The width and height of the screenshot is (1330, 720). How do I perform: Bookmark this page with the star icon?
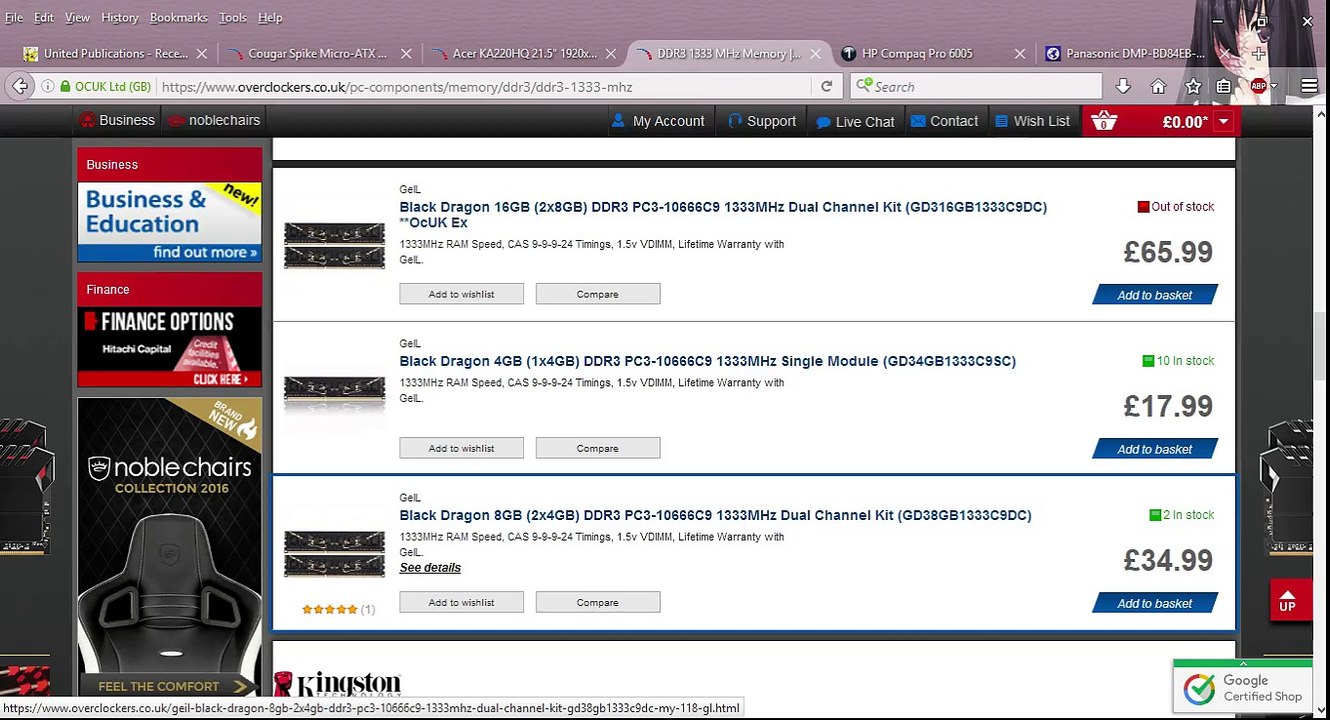[x=1193, y=87]
